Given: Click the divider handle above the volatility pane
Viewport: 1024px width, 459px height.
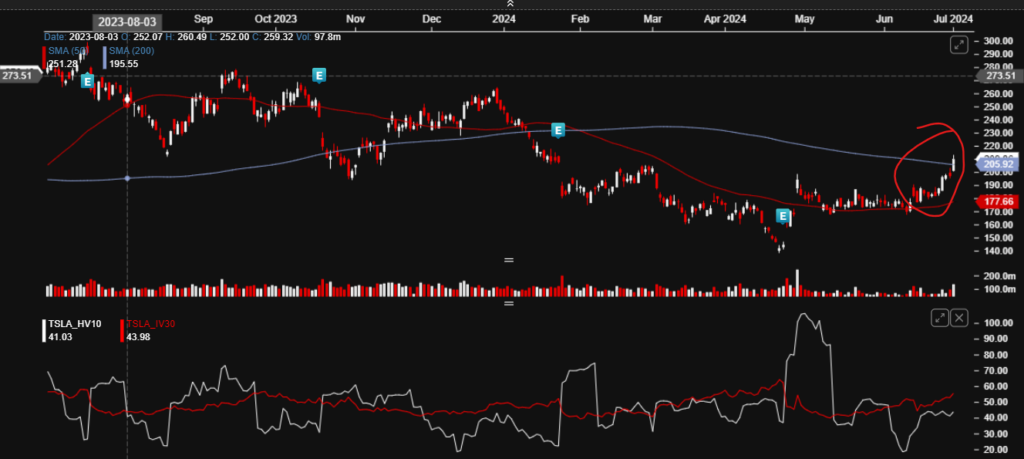Looking at the screenshot, I should 509,303.
